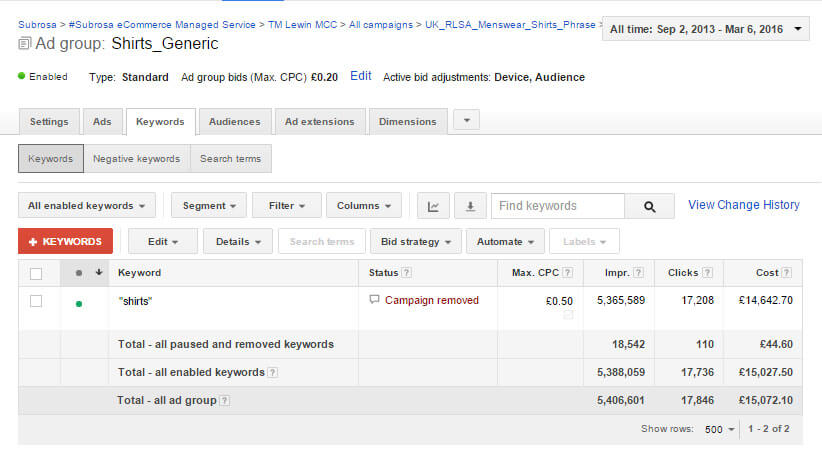Image resolution: width=822 pixels, height=451 pixels.
Task: Open UK_RLSA_Menswear_Shirts_Phrase breadcrumb link
Action: pos(510,25)
